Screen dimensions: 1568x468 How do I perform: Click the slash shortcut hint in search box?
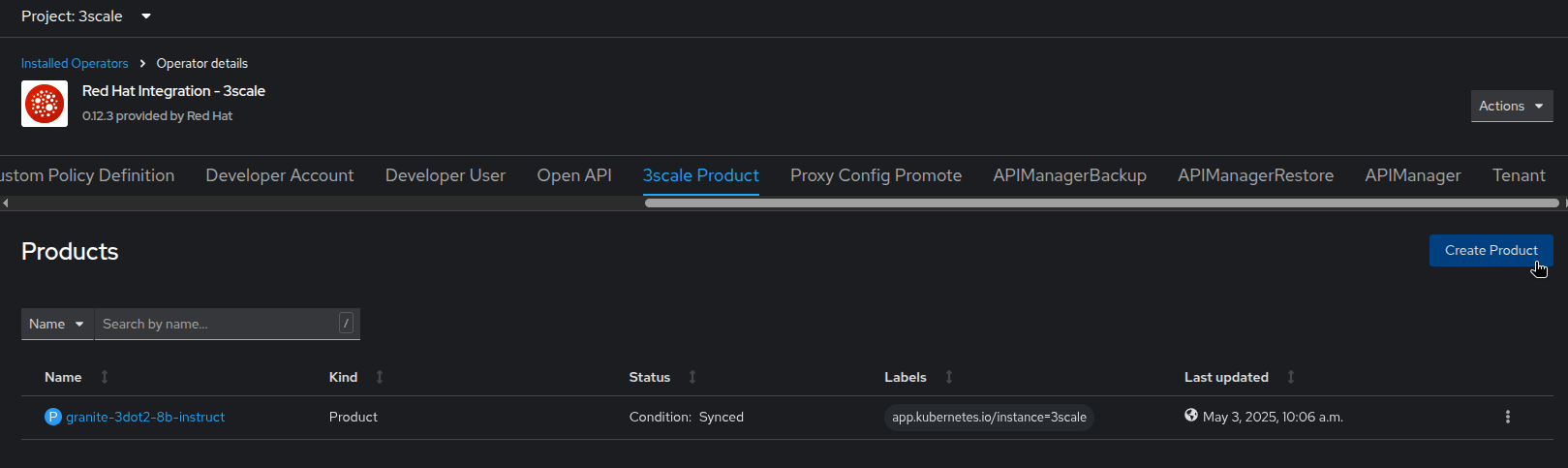click(x=346, y=324)
